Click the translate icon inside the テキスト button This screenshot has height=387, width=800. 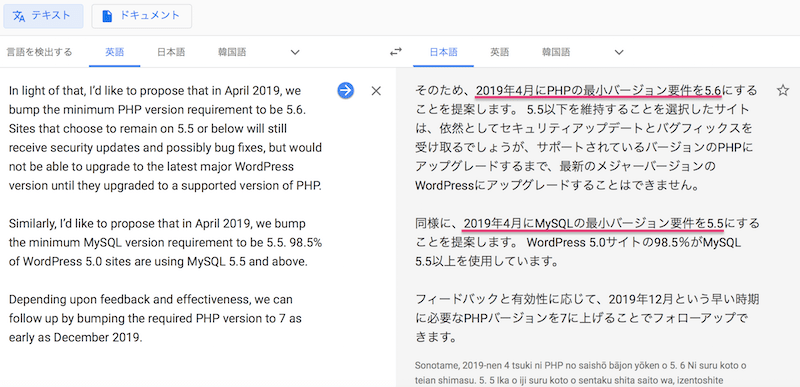19,16
